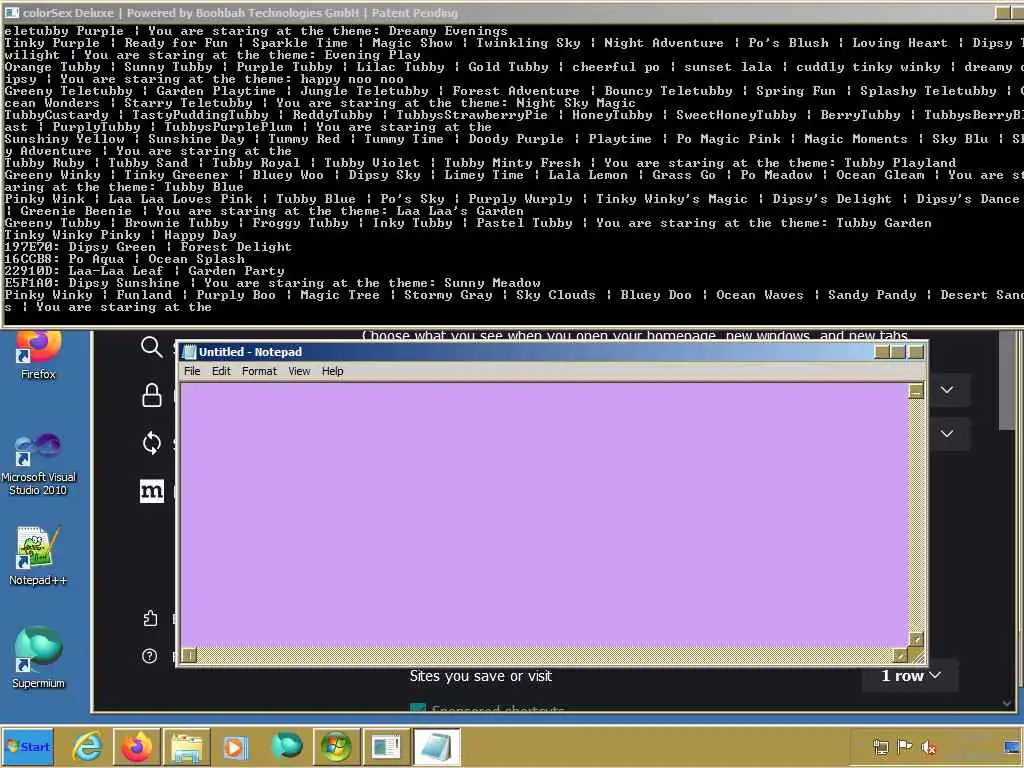Image resolution: width=1024 pixels, height=768 pixels.
Task: Open the network tray icon
Action: click(880, 747)
